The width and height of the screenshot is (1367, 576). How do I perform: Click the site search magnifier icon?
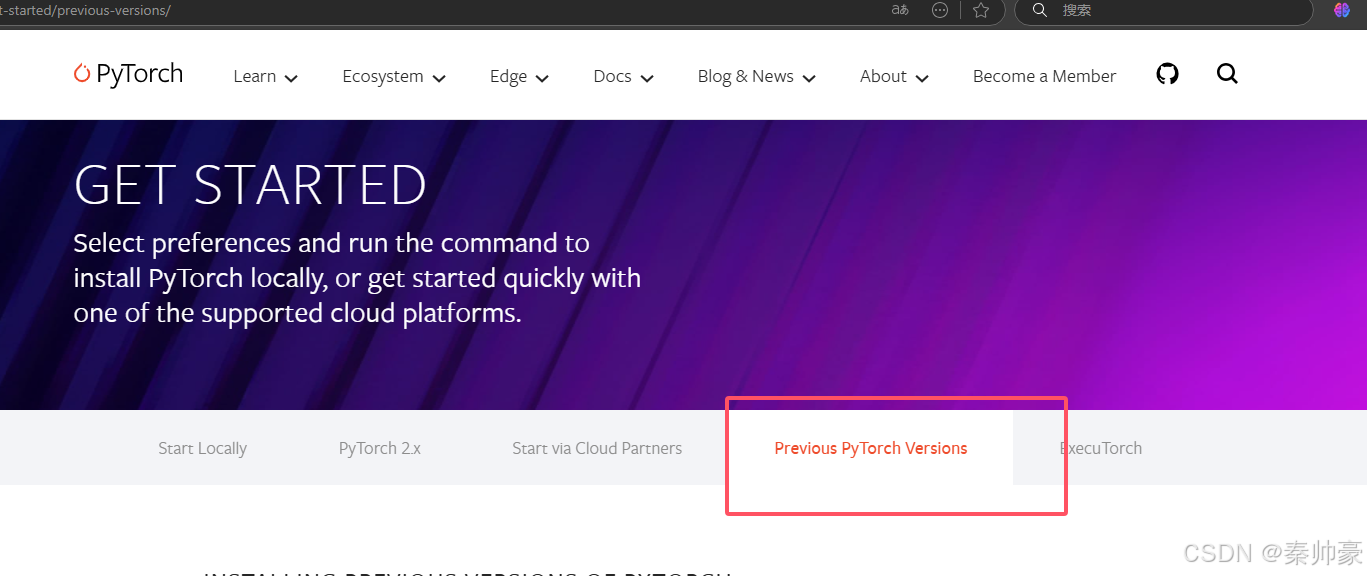click(x=1227, y=74)
